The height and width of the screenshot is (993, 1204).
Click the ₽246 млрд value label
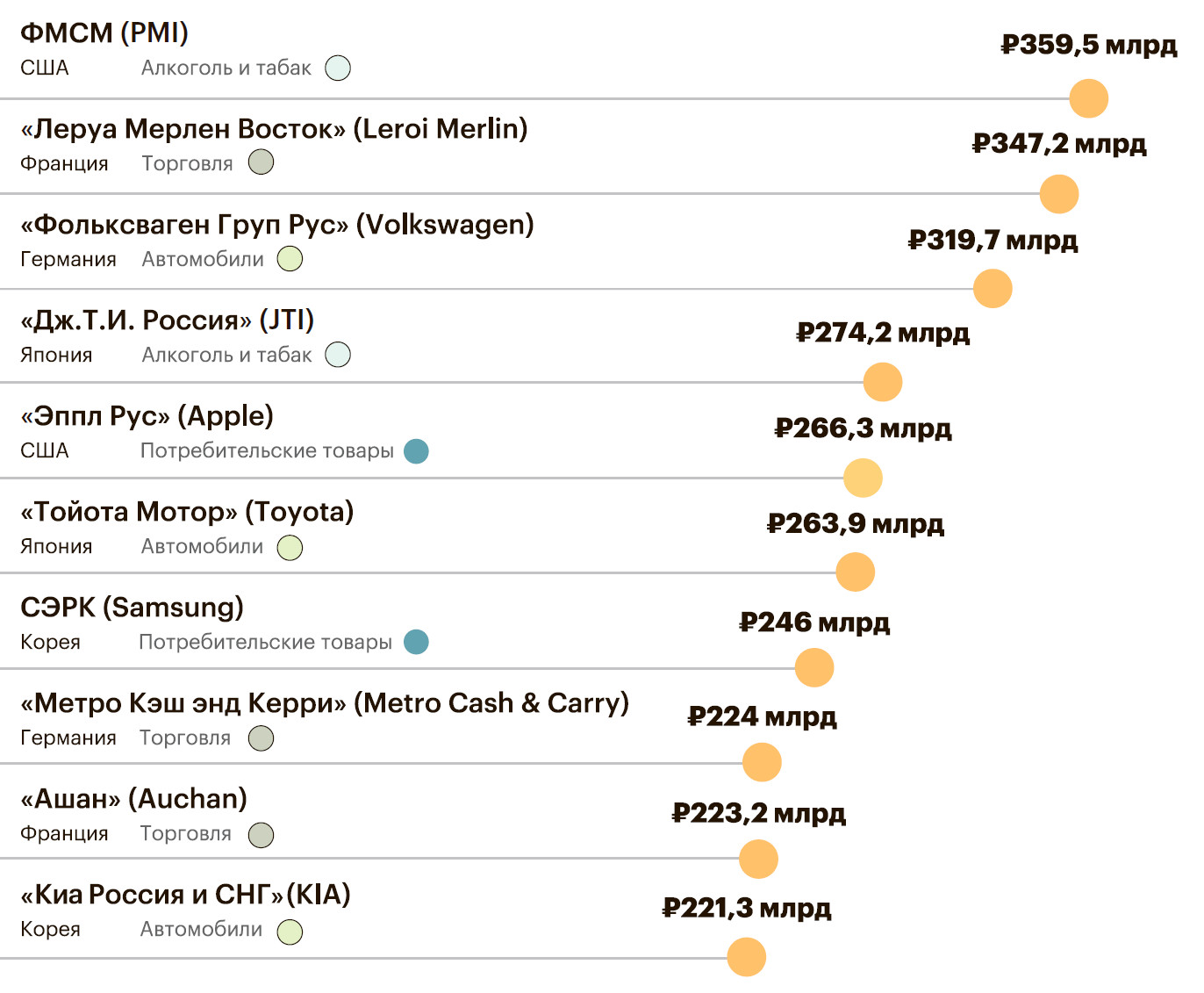coord(814,622)
